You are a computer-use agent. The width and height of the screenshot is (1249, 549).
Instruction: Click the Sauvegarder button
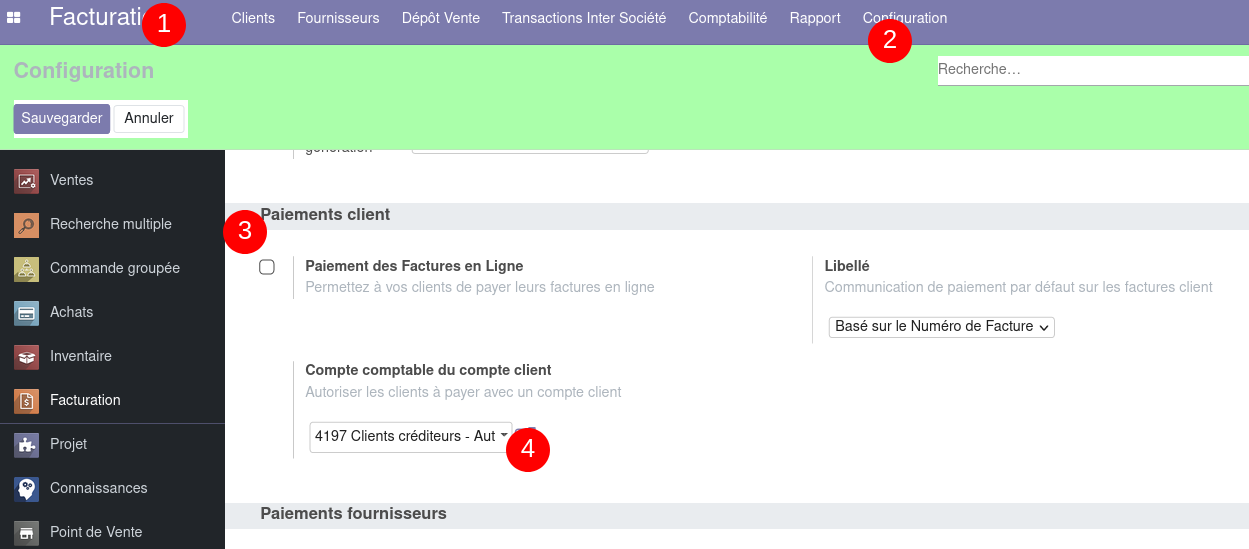tap(62, 118)
